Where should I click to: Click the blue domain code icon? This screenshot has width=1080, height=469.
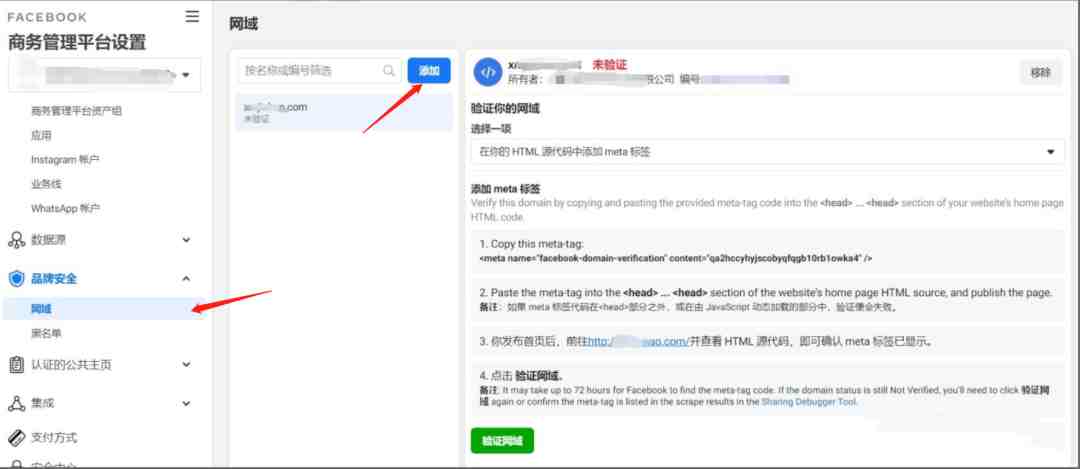click(x=488, y=72)
